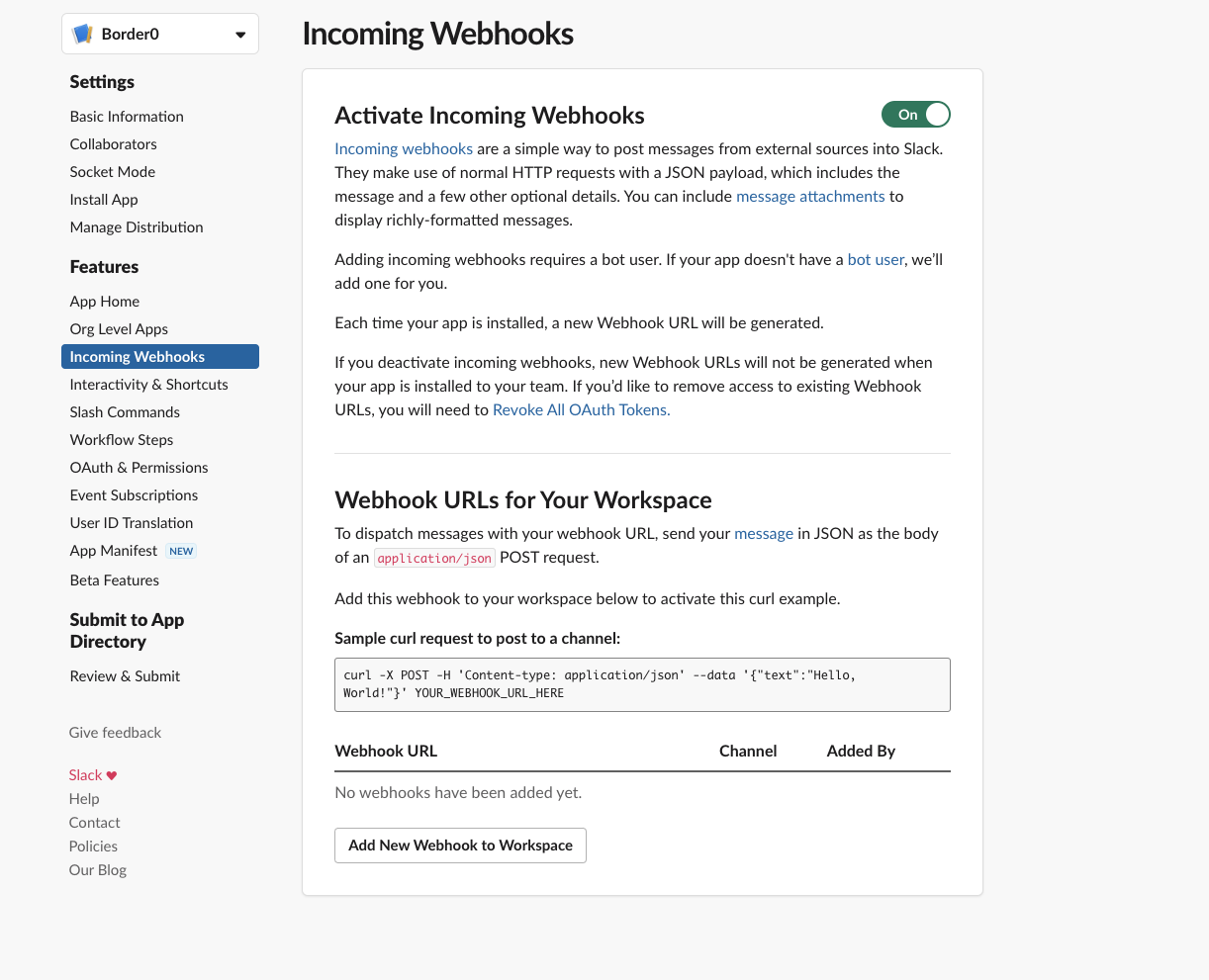This screenshot has width=1209, height=980.
Task: Turn off the Activate Incoming Webhooks switch
Action: 916,115
